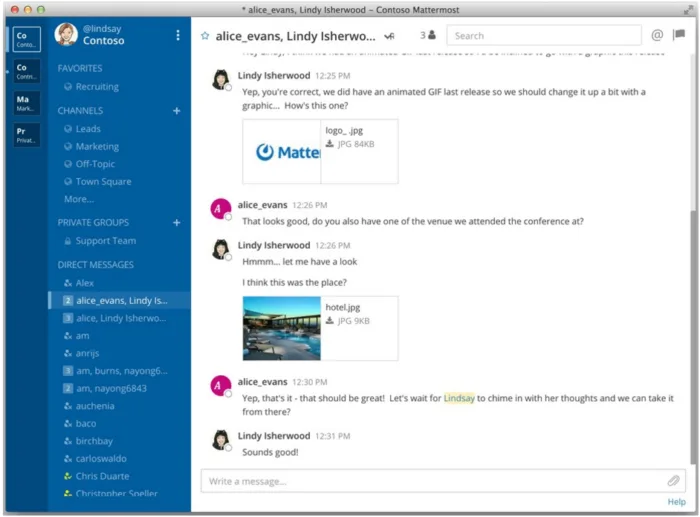The width and height of the screenshot is (700, 517).
Task: Click More... to browse channels
Action: pyautogui.click(x=79, y=199)
